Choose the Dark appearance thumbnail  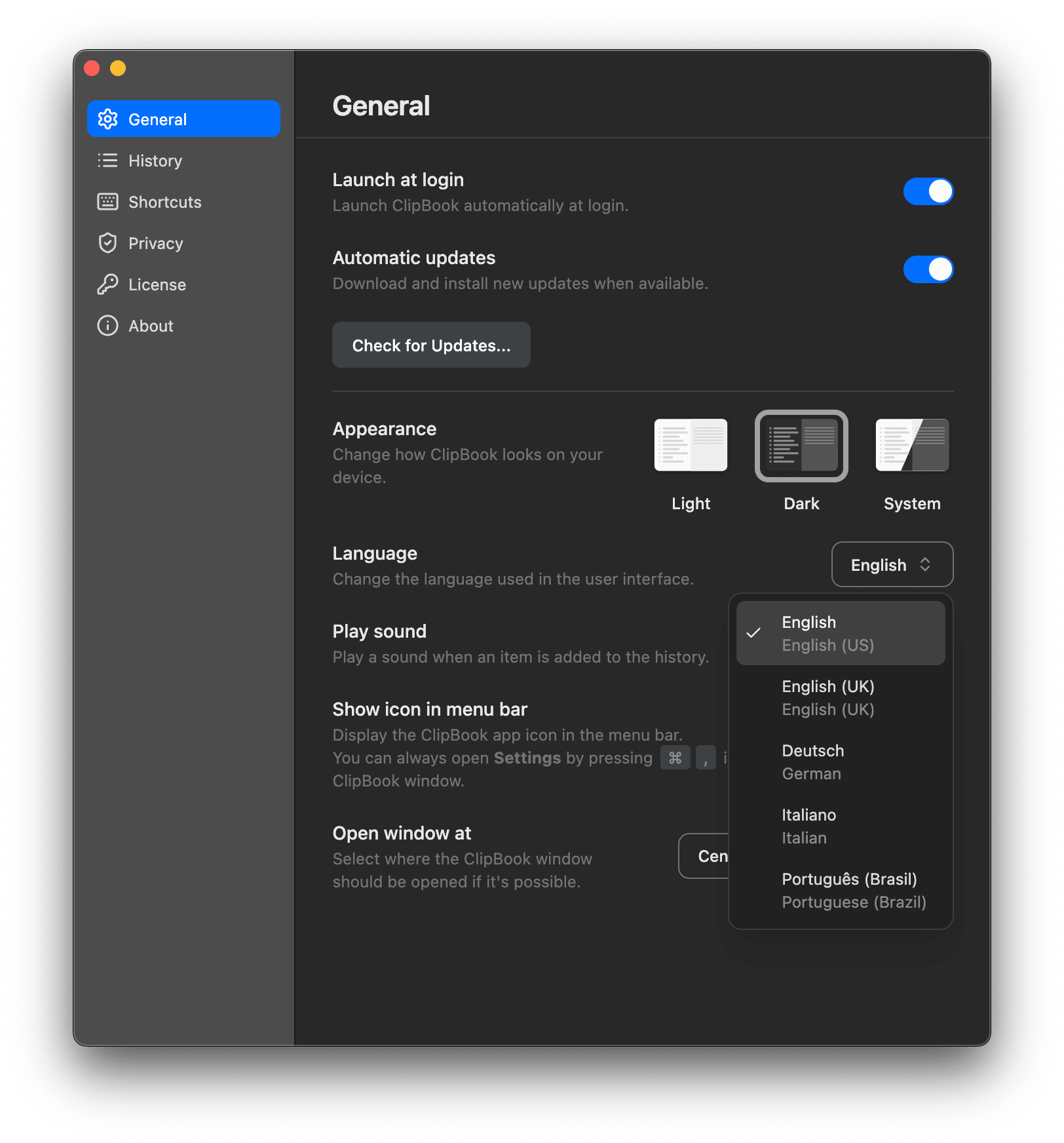801,445
